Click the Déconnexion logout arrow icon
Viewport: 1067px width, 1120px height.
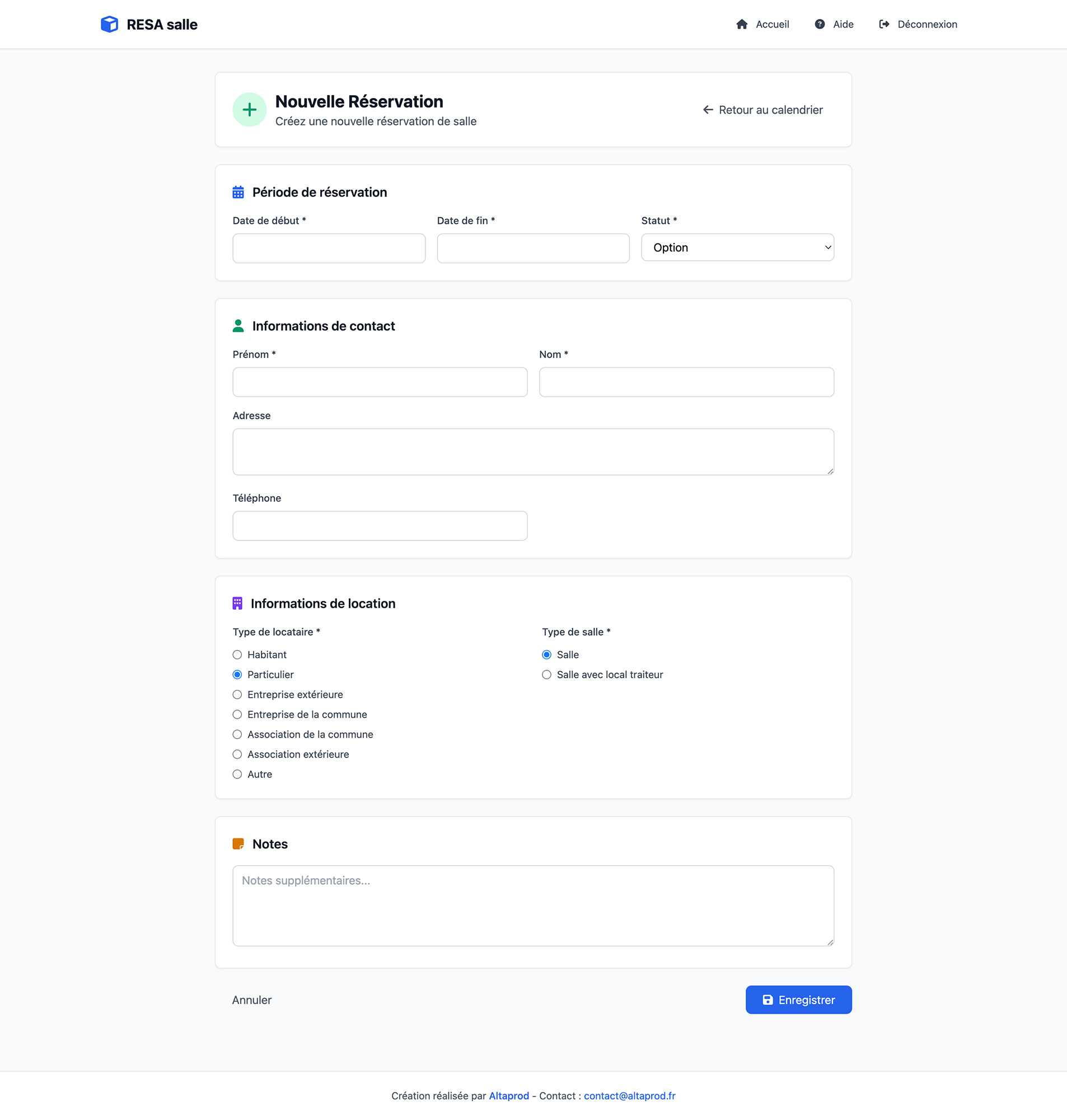coord(884,25)
